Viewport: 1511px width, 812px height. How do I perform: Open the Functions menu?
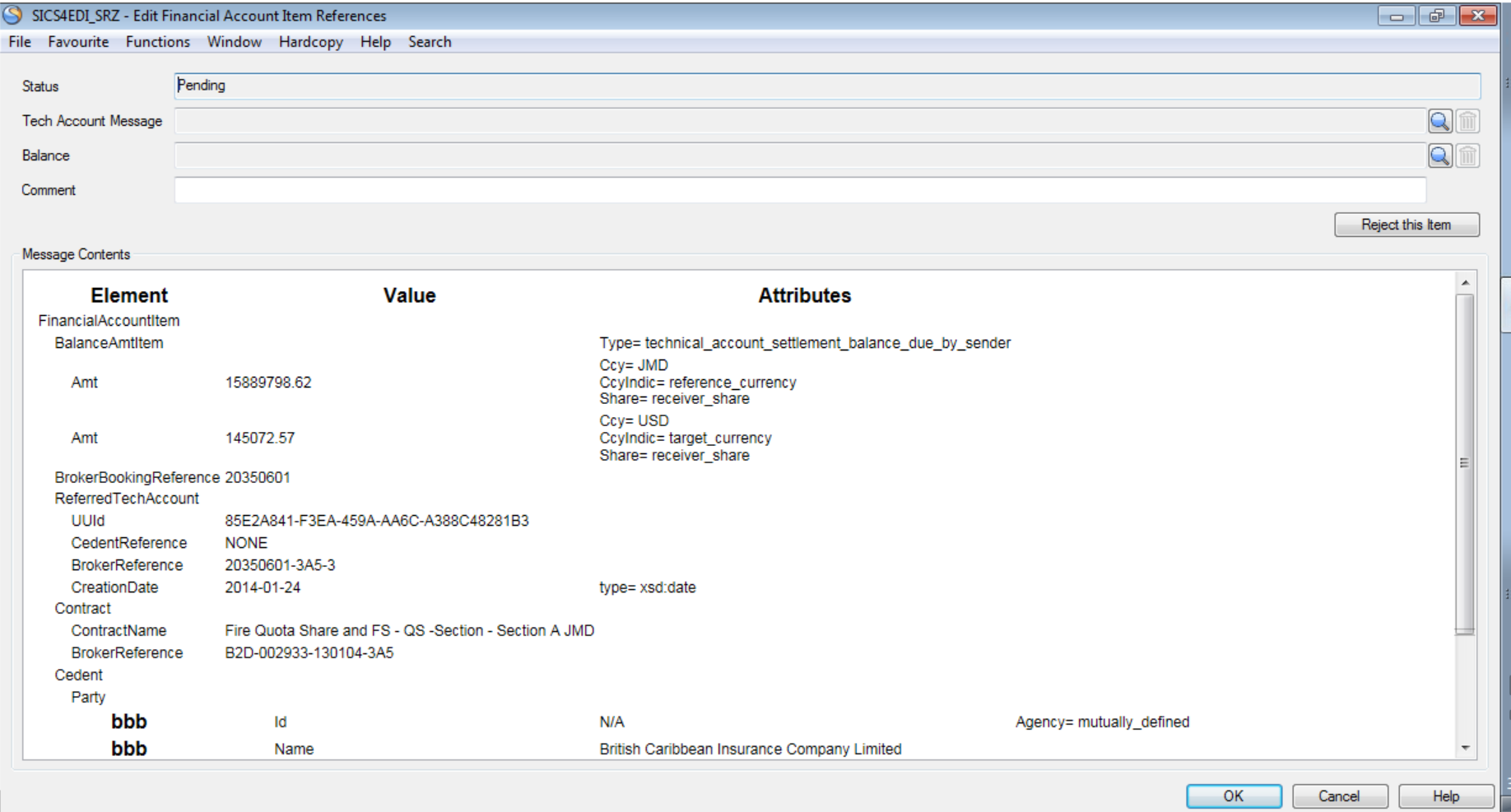pyautogui.click(x=157, y=42)
